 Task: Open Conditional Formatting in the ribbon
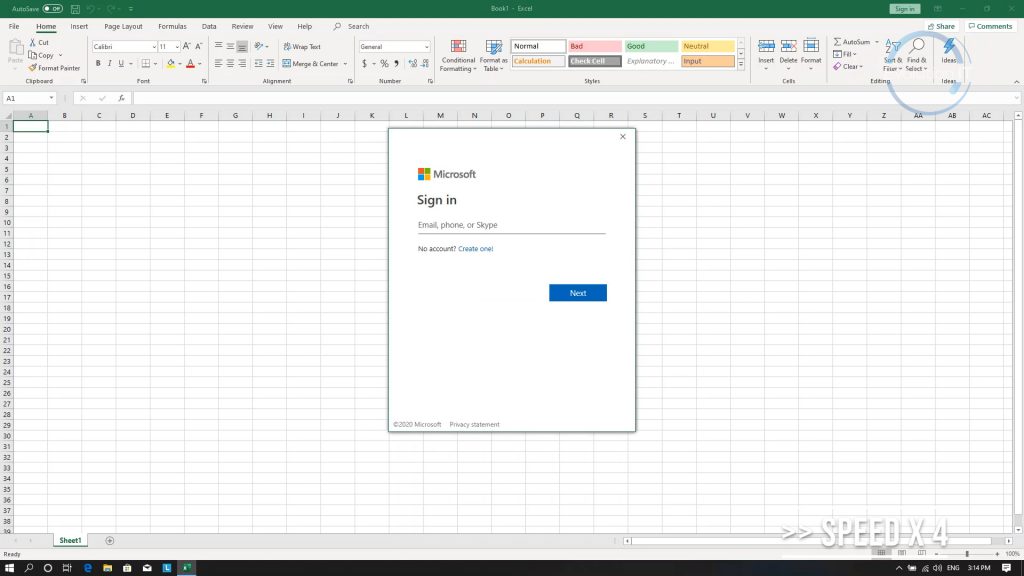point(458,56)
